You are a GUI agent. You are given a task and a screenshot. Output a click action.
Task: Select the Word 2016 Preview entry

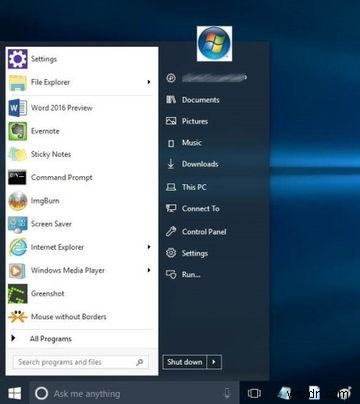tap(82, 108)
